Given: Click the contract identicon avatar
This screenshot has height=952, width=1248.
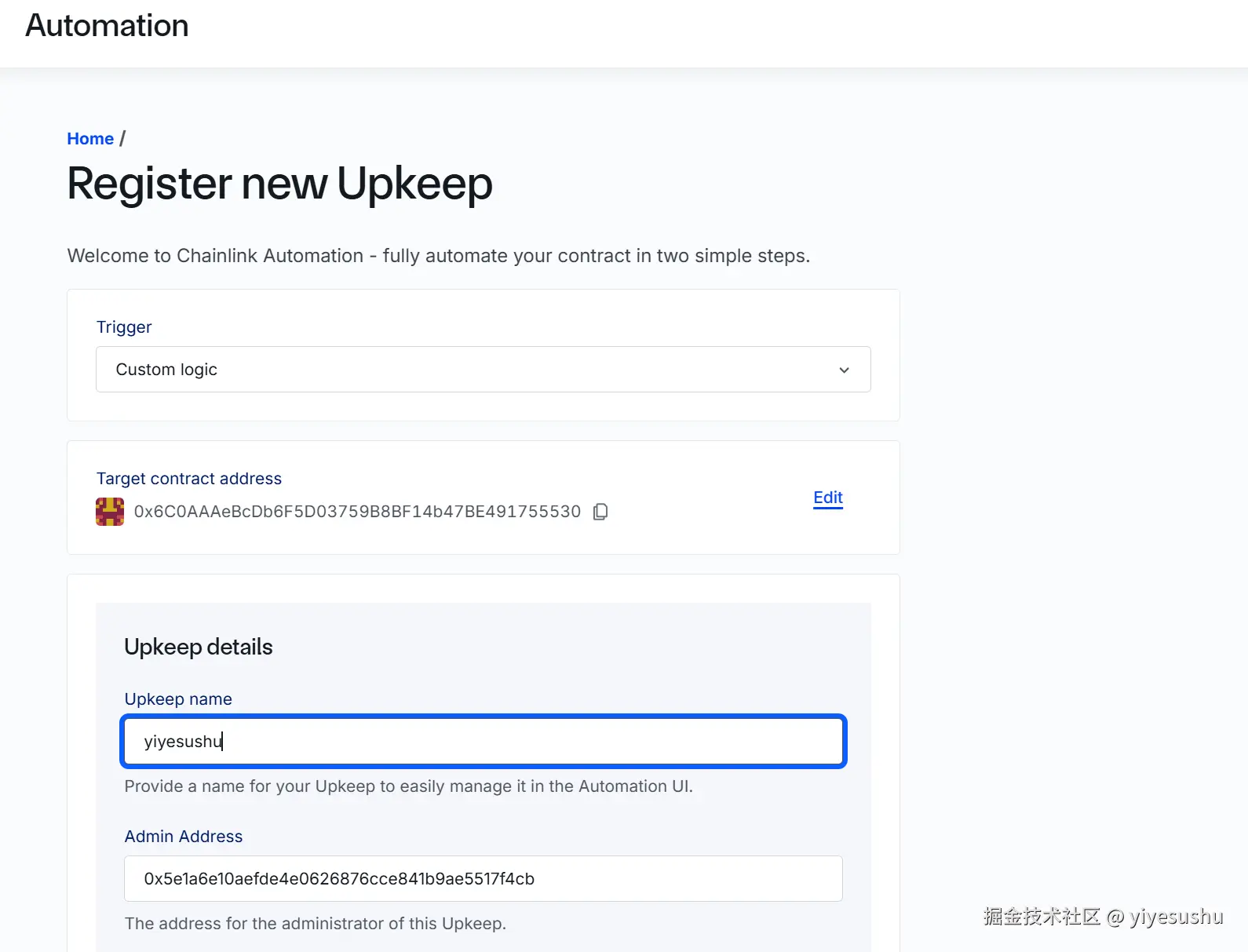Looking at the screenshot, I should (110, 512).
